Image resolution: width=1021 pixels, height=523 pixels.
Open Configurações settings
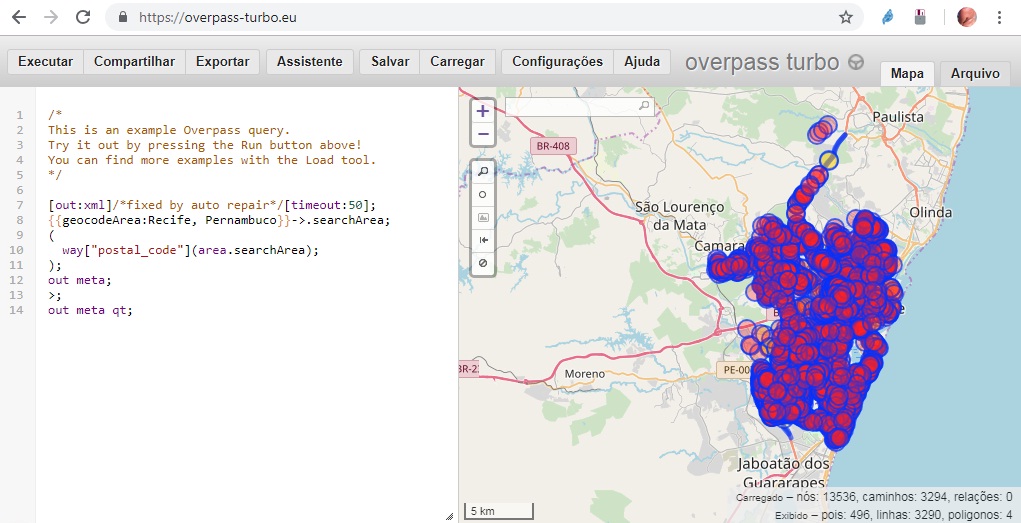point(557,62)
